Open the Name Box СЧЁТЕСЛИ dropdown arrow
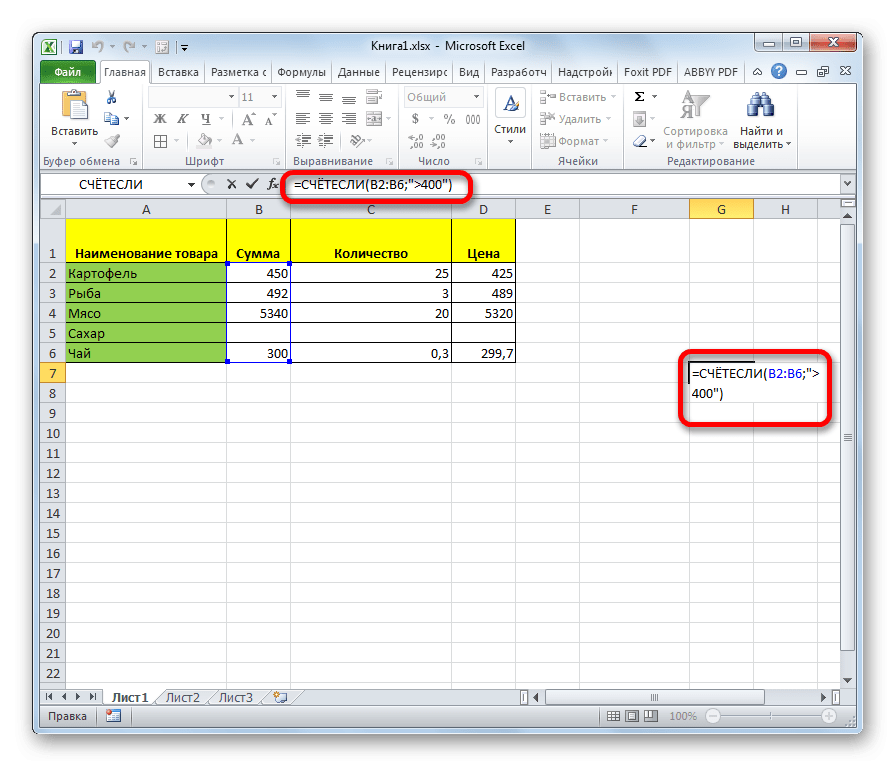This screenshot has height=767, width=896. 191,185
